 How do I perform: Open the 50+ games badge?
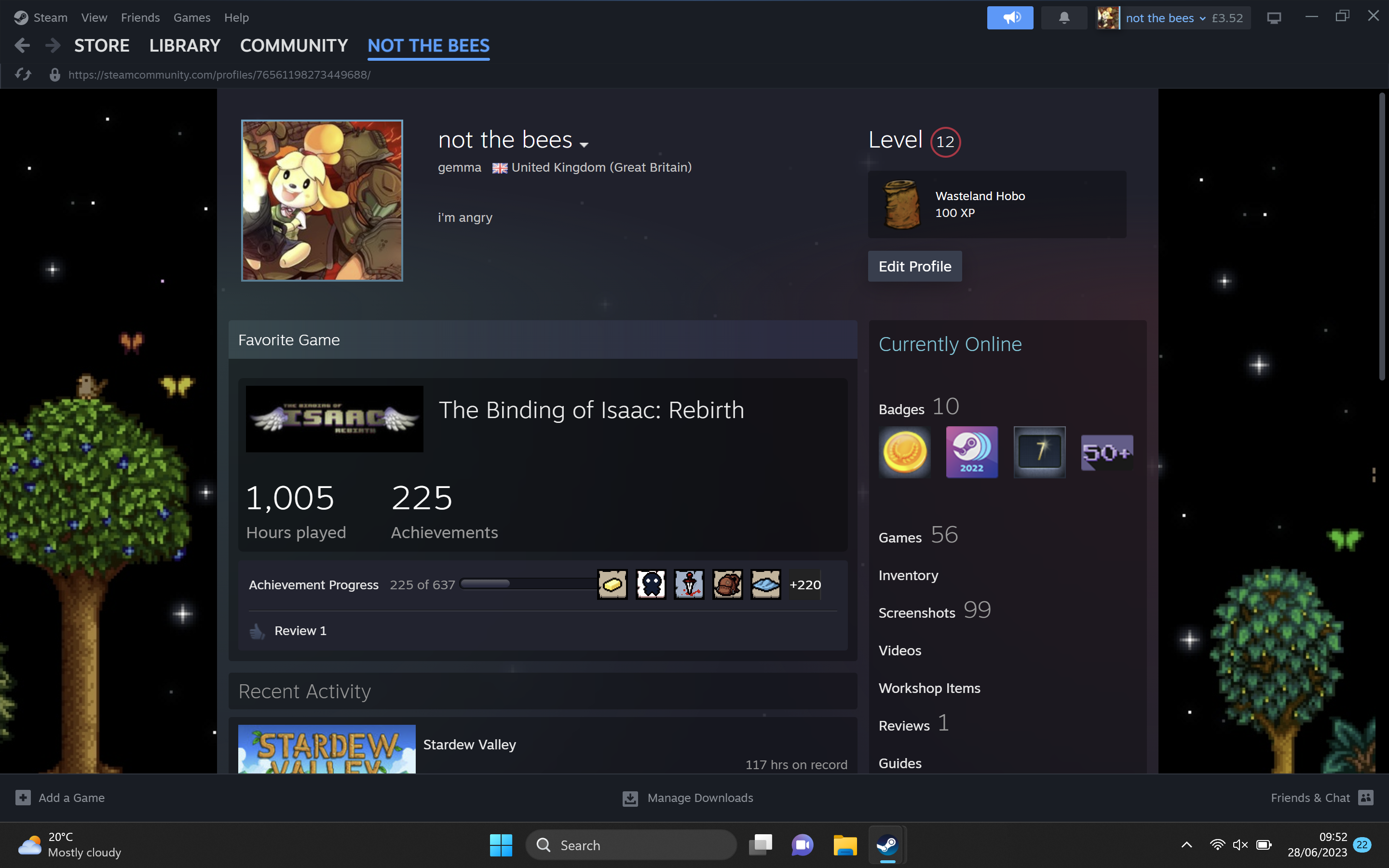(x=1106, y=452)
